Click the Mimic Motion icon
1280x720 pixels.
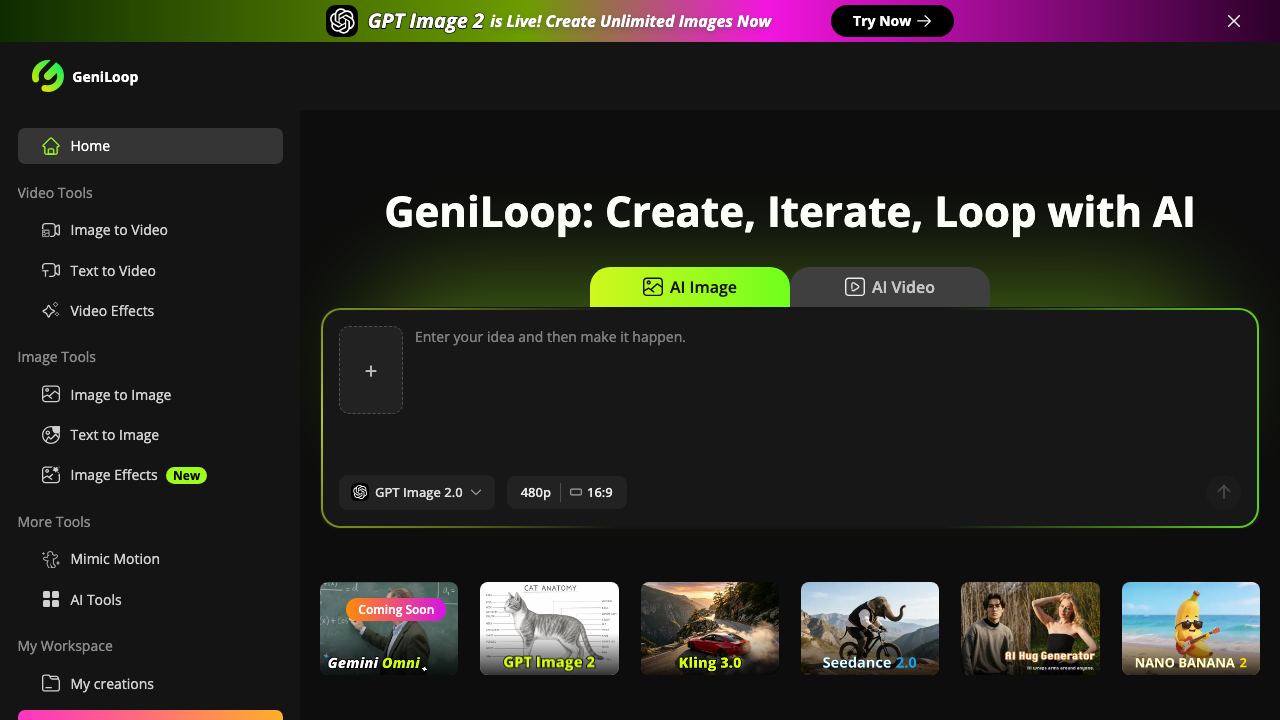click(x=51, y=559)
